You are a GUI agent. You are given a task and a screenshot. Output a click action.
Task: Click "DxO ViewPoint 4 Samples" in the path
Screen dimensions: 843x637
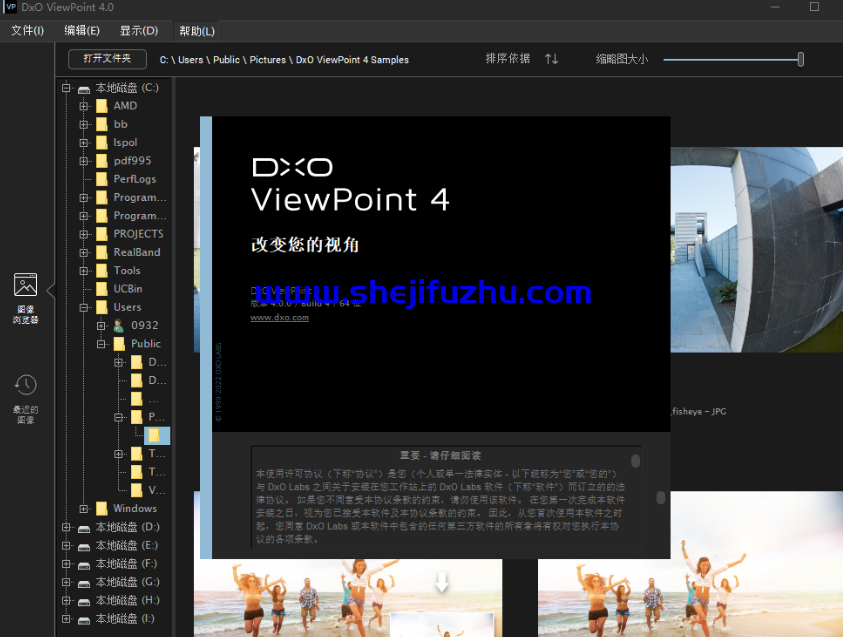click(352, 60)
